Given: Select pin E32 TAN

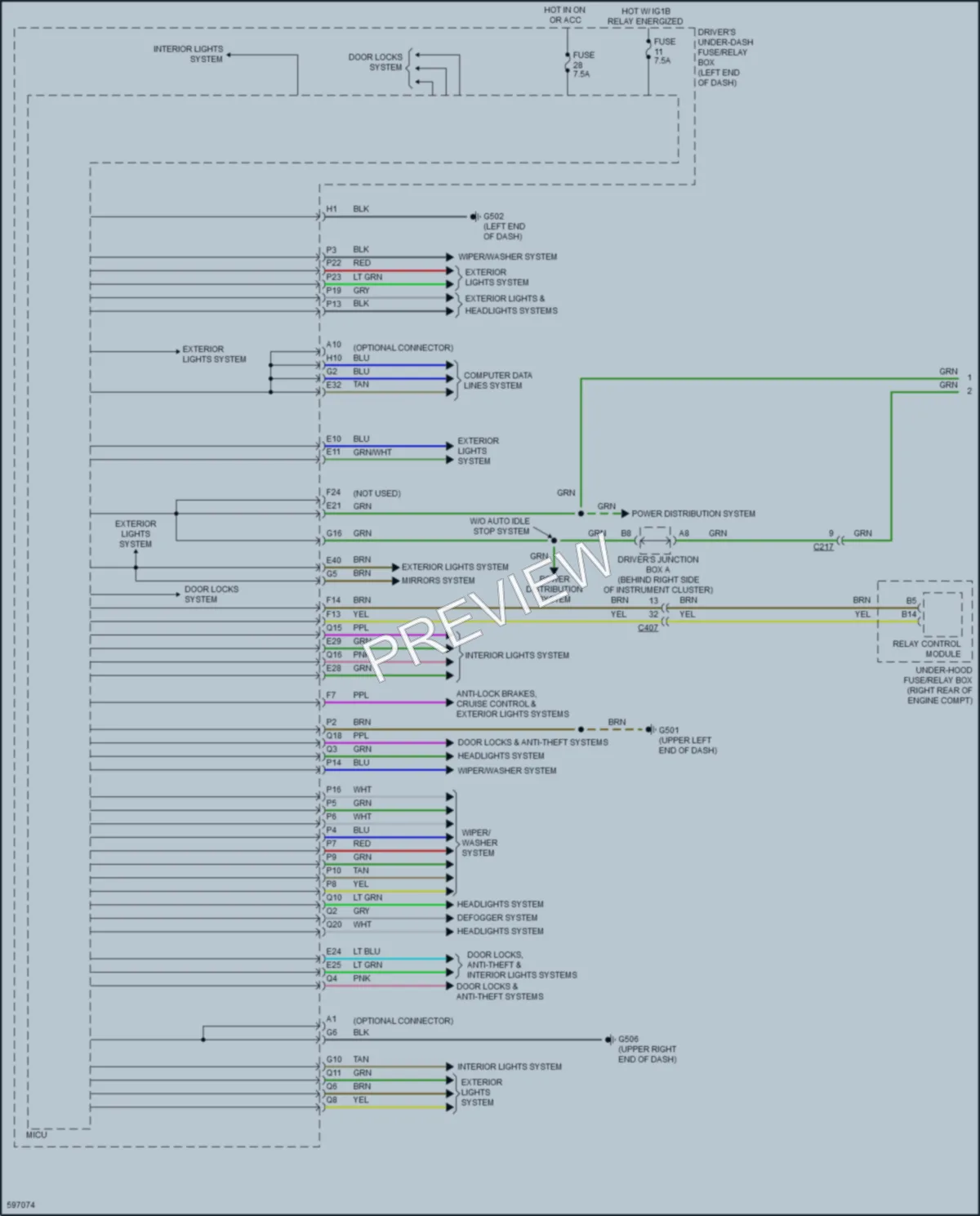Looking at the screenshot, I should [348, 385].
